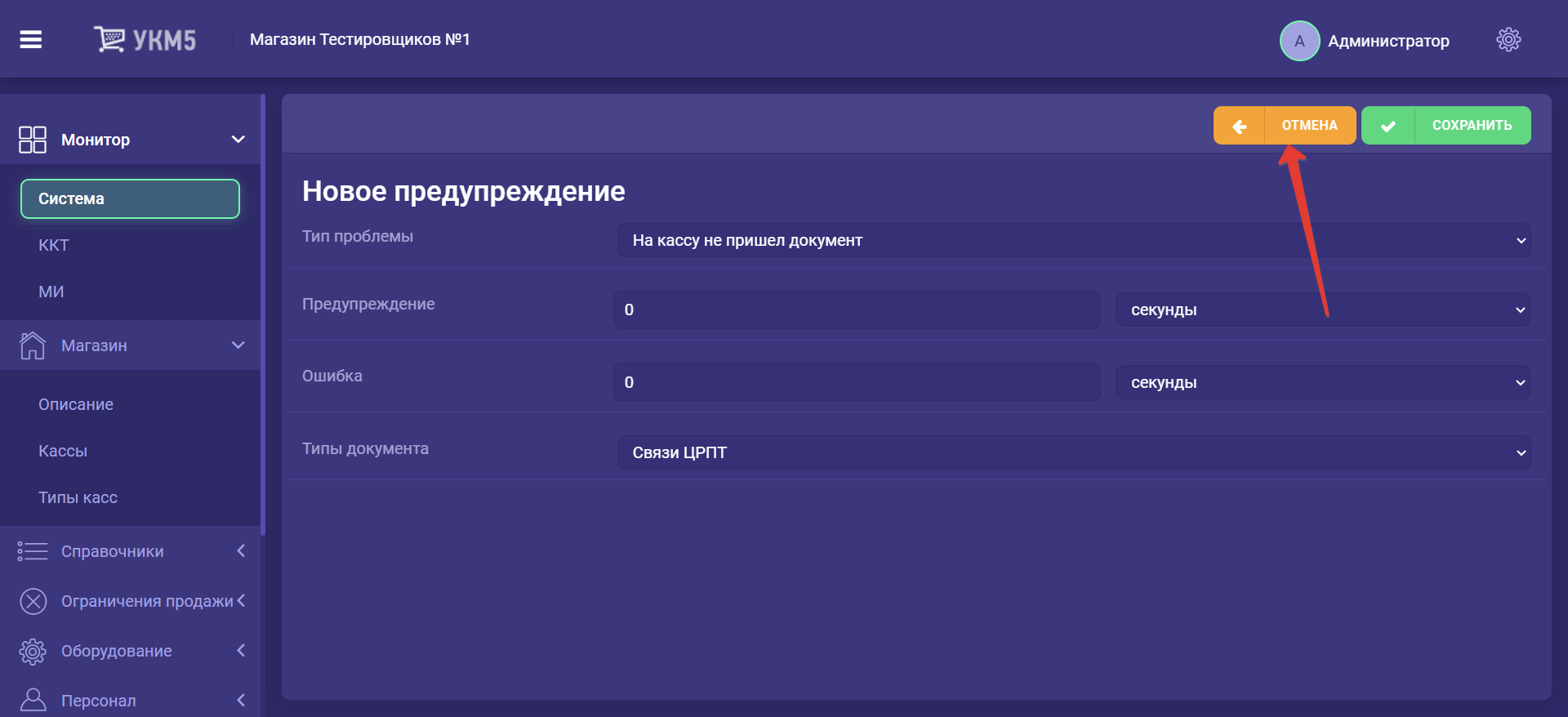Click the Administrator avatar icon
This screenshot has width=1568, height=717.
click(1299, 41)
